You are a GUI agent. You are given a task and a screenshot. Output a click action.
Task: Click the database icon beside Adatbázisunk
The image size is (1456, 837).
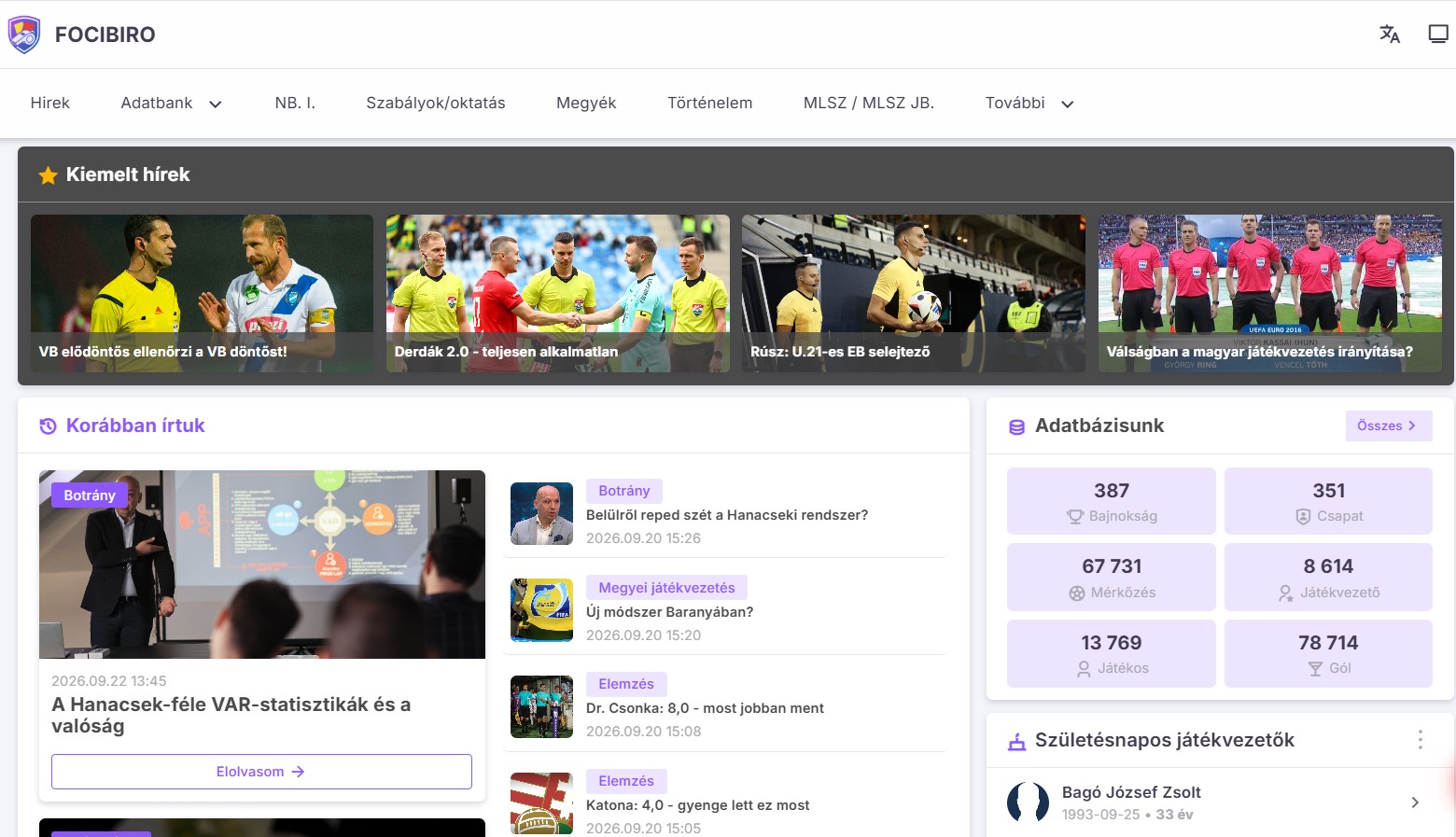[x=1016, y=427]
